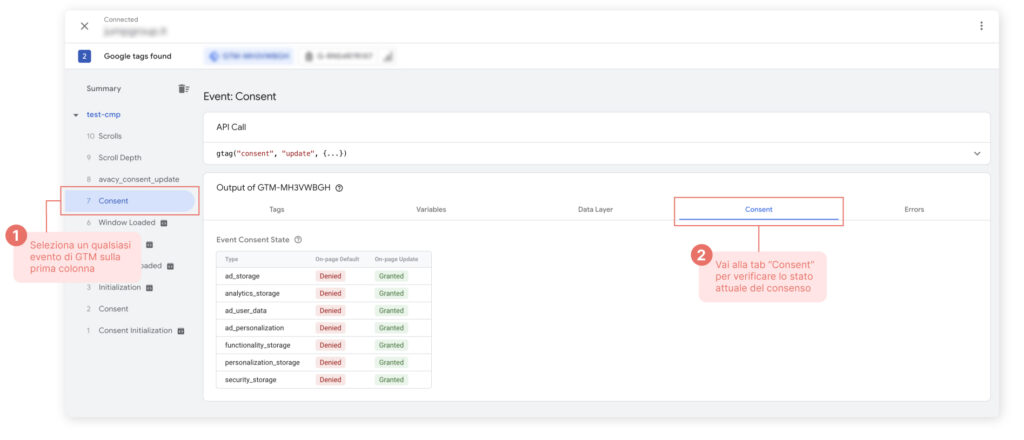Click the ad_user_data type cell

tap(246, 311)
